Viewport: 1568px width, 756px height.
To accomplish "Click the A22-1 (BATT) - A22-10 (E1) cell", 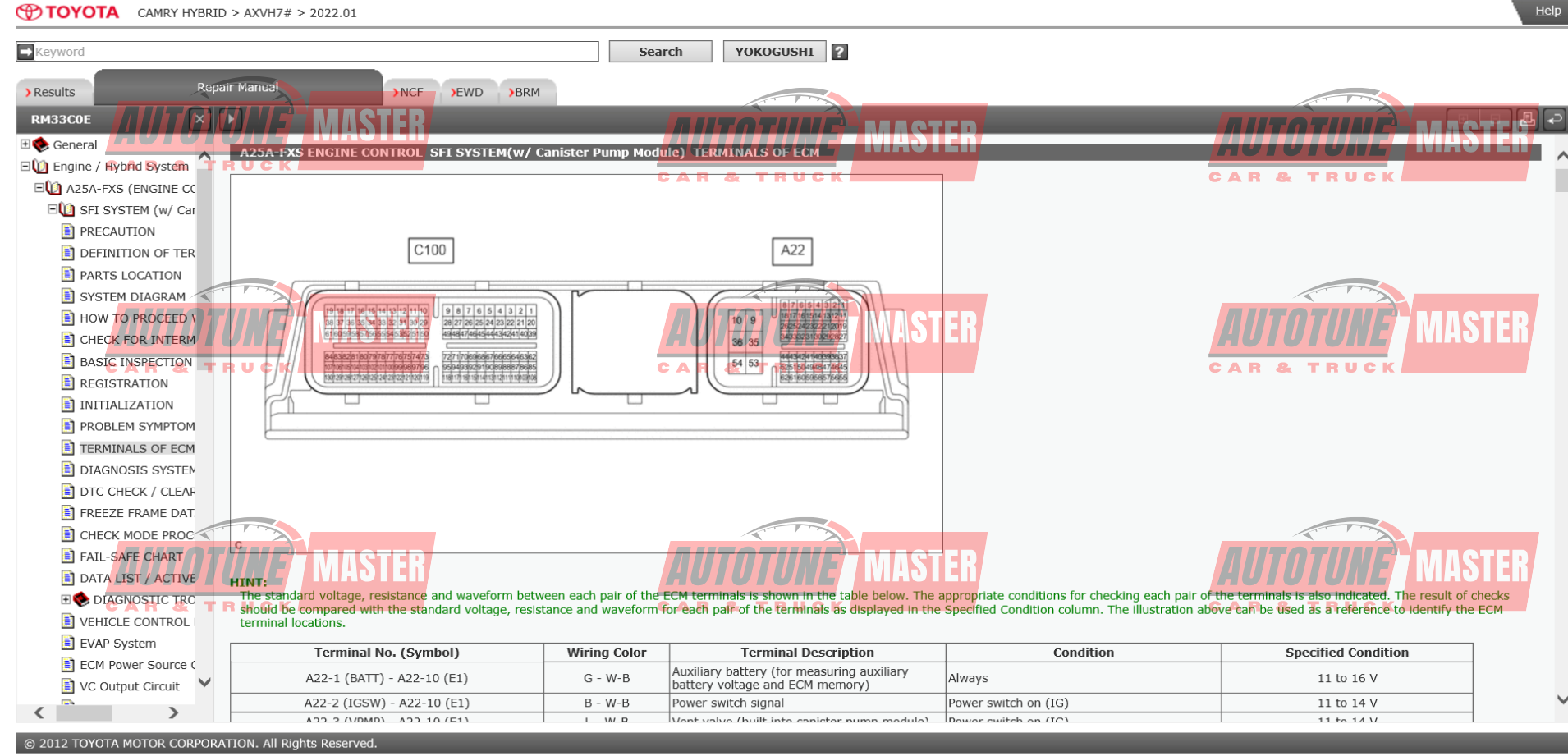I will pos(387,678).
